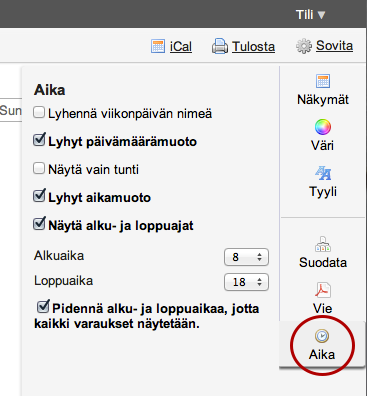Toggle Näytä alku- ja loppuajat checkbox
The height and width of the screenshot is (396, 367).
click(x=39, y=224)
